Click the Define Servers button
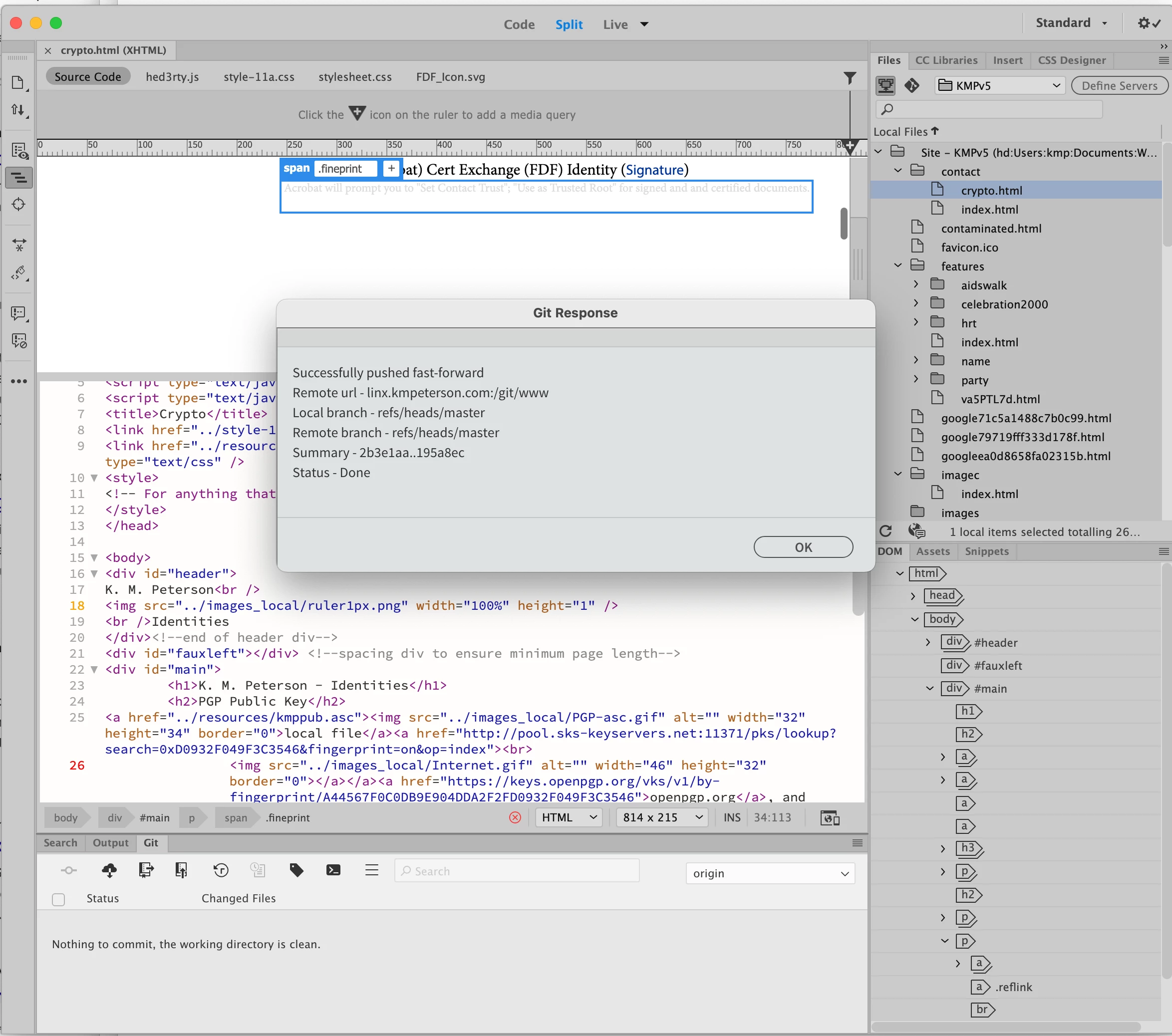 [x=1119, y=85]
